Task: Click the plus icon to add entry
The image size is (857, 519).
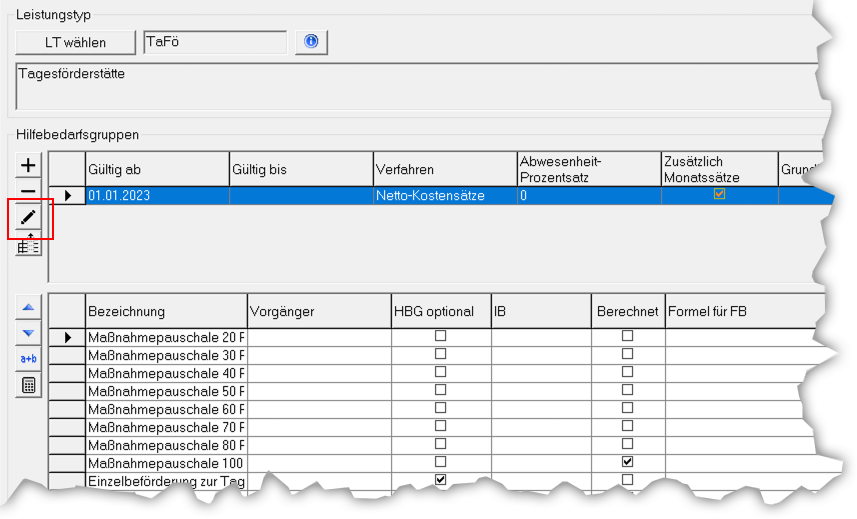Action: [x=28, y=165]
